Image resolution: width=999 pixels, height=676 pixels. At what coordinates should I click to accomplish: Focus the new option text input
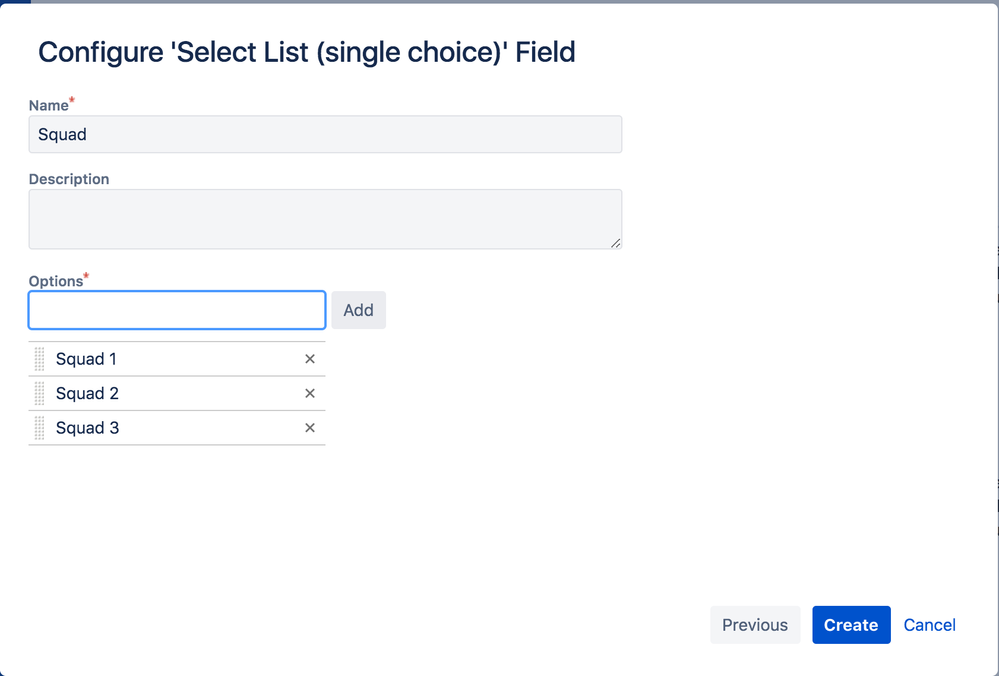click(x=177, y=310)
